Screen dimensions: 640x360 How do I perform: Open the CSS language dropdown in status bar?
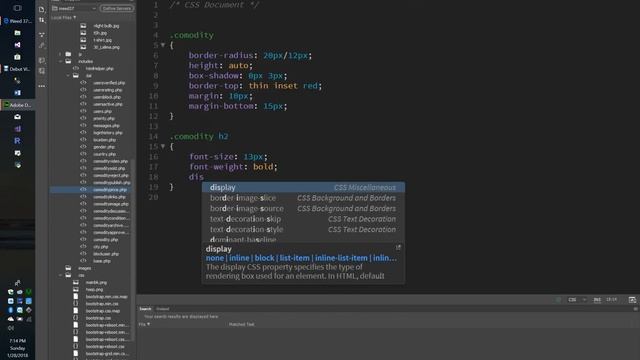click(577, 300)
